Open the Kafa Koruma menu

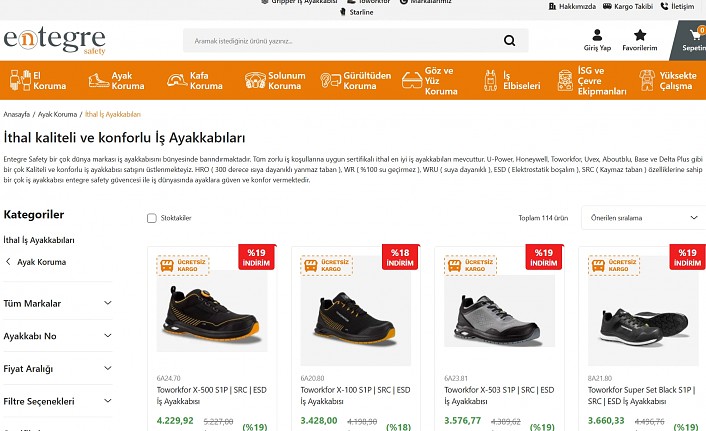point(193,80)
